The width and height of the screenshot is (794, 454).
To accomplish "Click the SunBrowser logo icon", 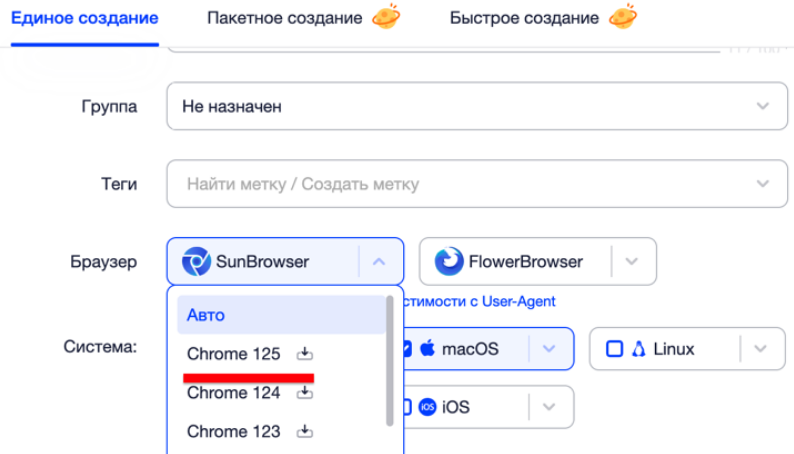I will [196, 262].
